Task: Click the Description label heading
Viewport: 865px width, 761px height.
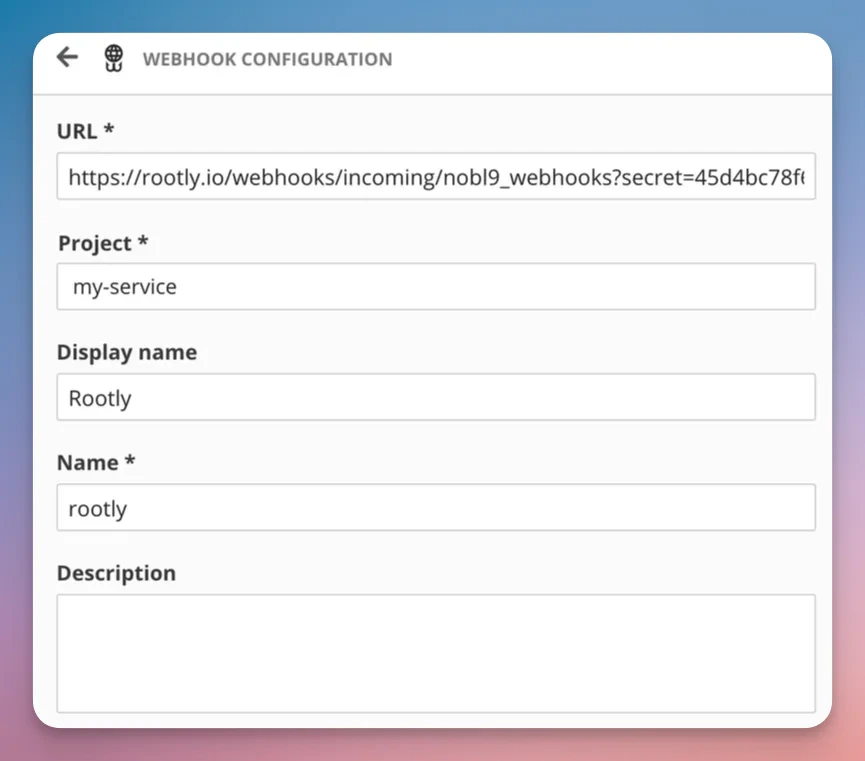Action: click(x=116, y=572)
